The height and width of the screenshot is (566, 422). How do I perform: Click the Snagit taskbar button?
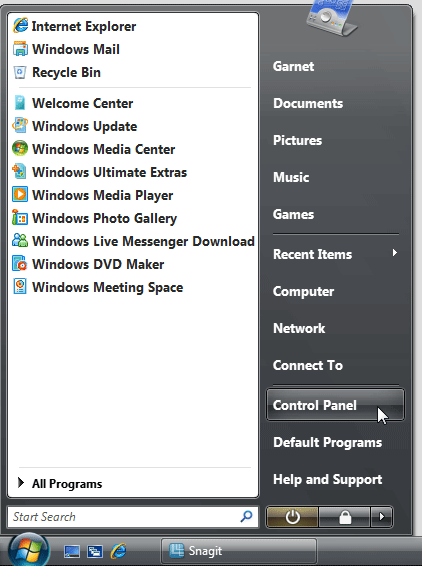pos(239,551)
